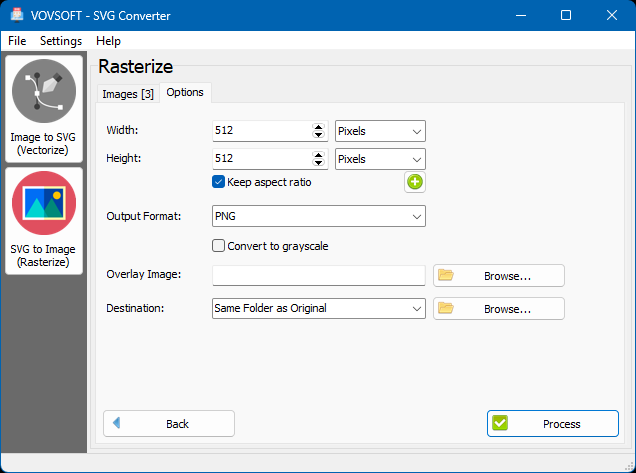Close the SVG Converter window
636x473 pixels.
pyautogui.click(x=612, y=15)
